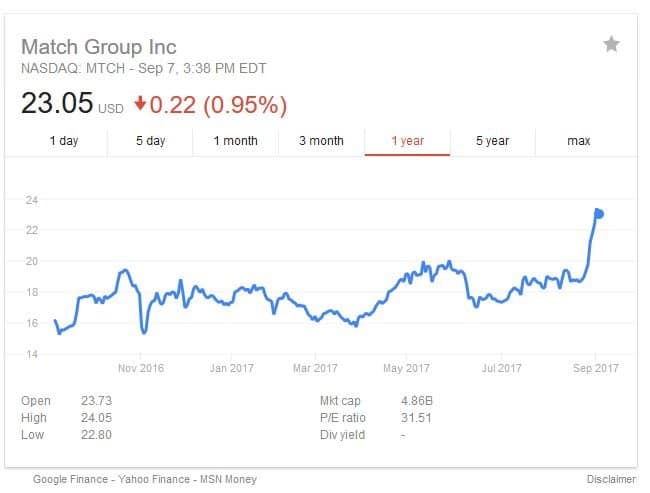Click the Sep 2017 axis marker

pyautogui.click(x=596, y=368)
